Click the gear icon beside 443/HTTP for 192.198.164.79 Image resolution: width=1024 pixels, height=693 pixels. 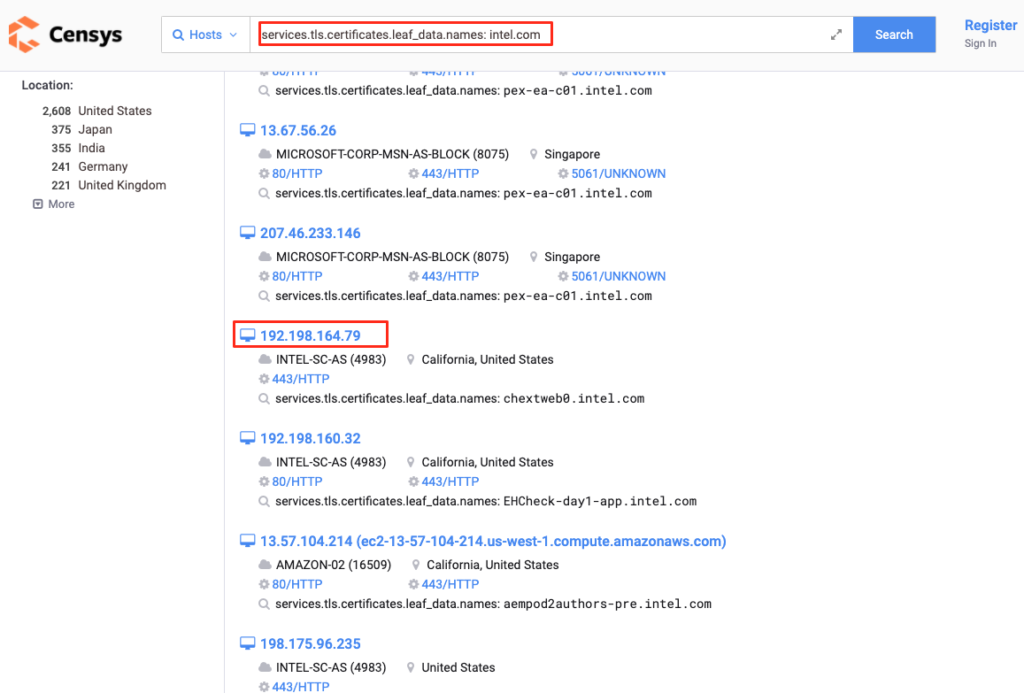coord(264,379)
